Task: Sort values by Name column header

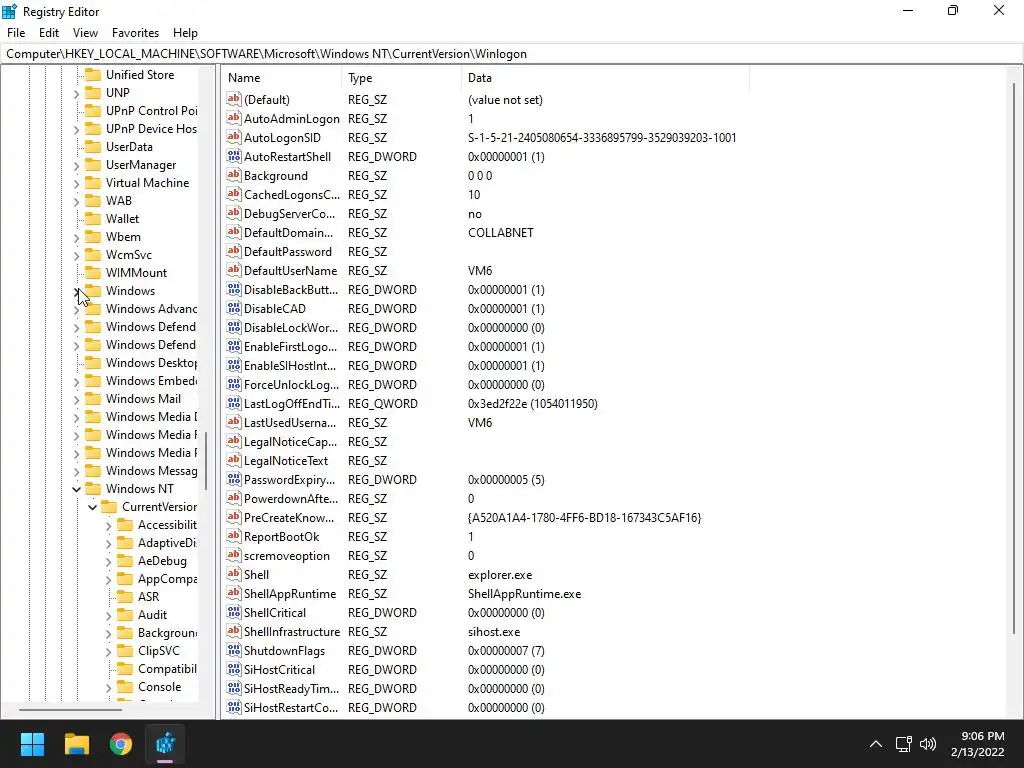Action: (x=281, y=77)
